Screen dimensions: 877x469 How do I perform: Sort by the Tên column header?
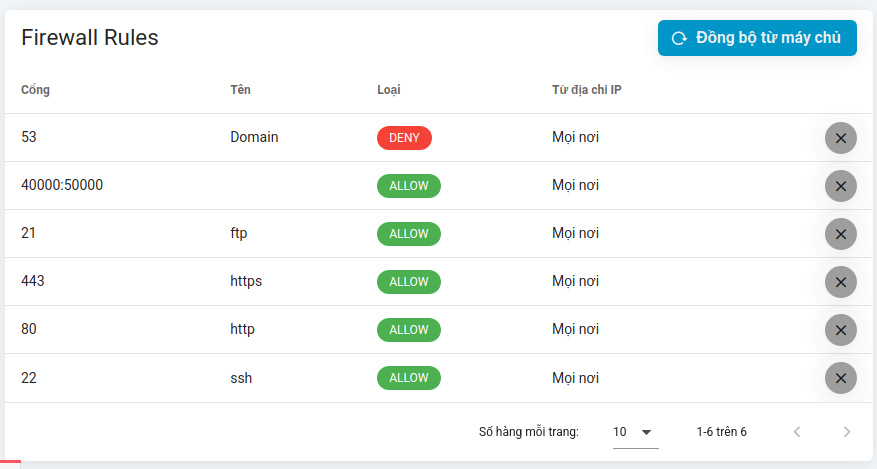(x=240, y=90)
